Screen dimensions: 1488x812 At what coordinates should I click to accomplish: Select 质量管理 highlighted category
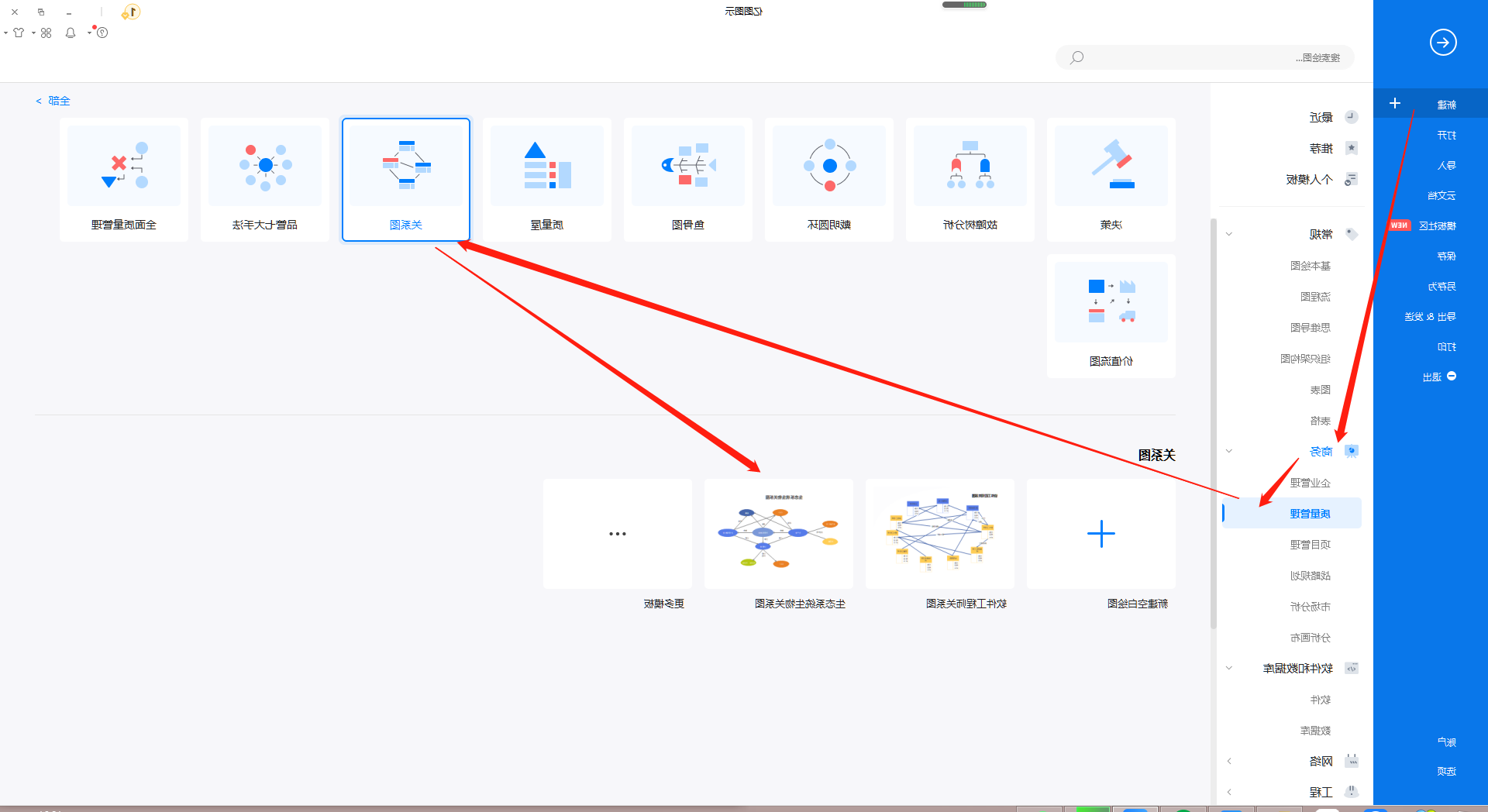[x=1292, y=514]
